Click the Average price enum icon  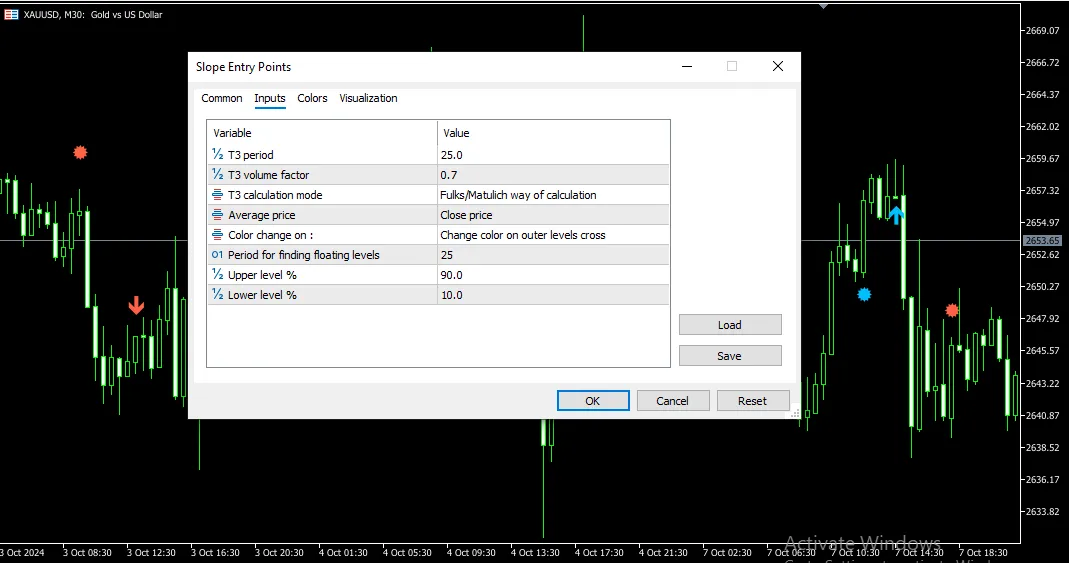pos(217,215)
